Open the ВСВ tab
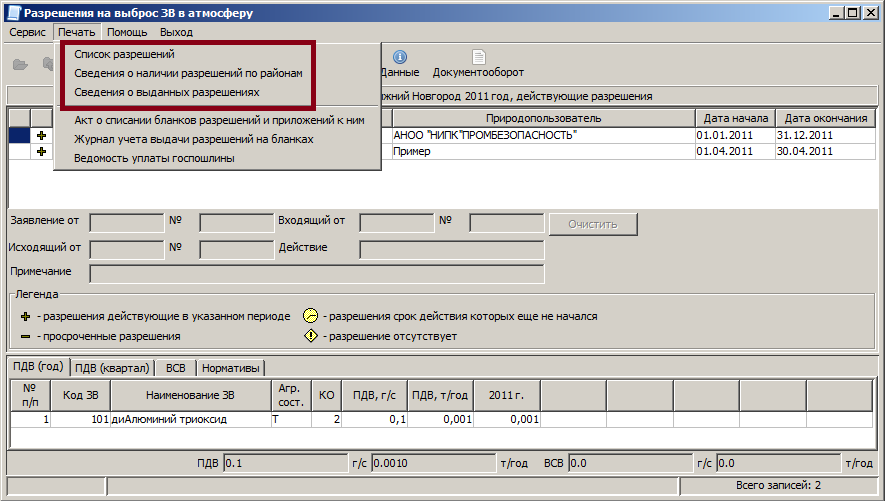The image size is (885, 501). pos(176,367)
